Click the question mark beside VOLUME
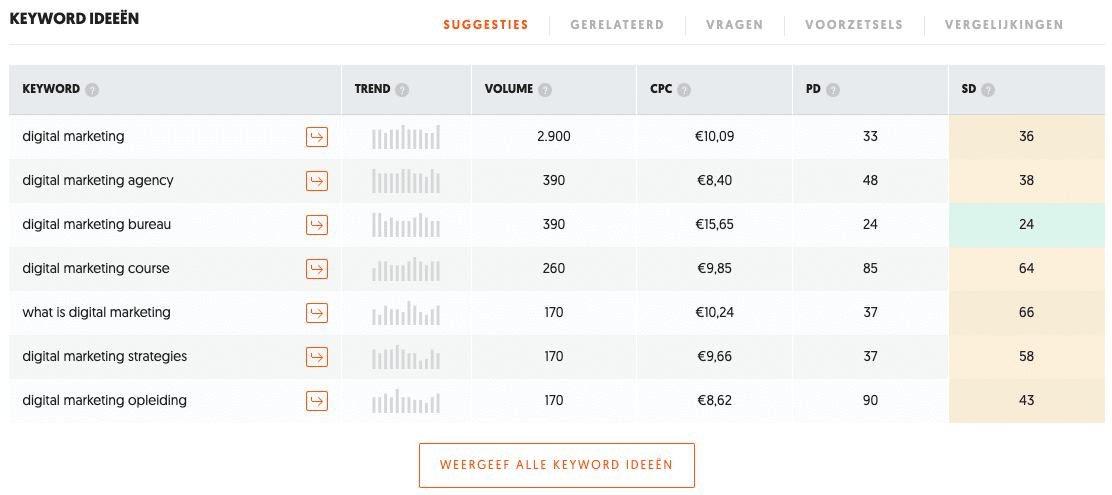 click(x=545, y=90)
